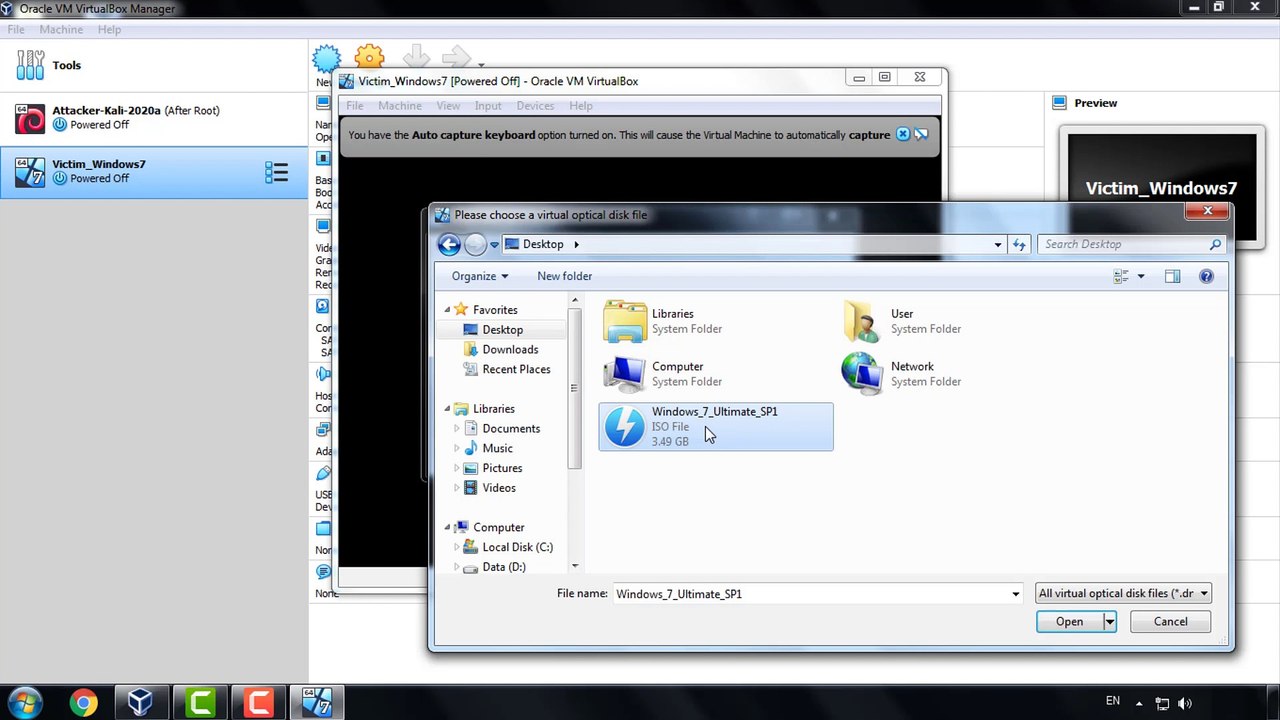Click the Search Desktop field

click(x=1132, y=244)
